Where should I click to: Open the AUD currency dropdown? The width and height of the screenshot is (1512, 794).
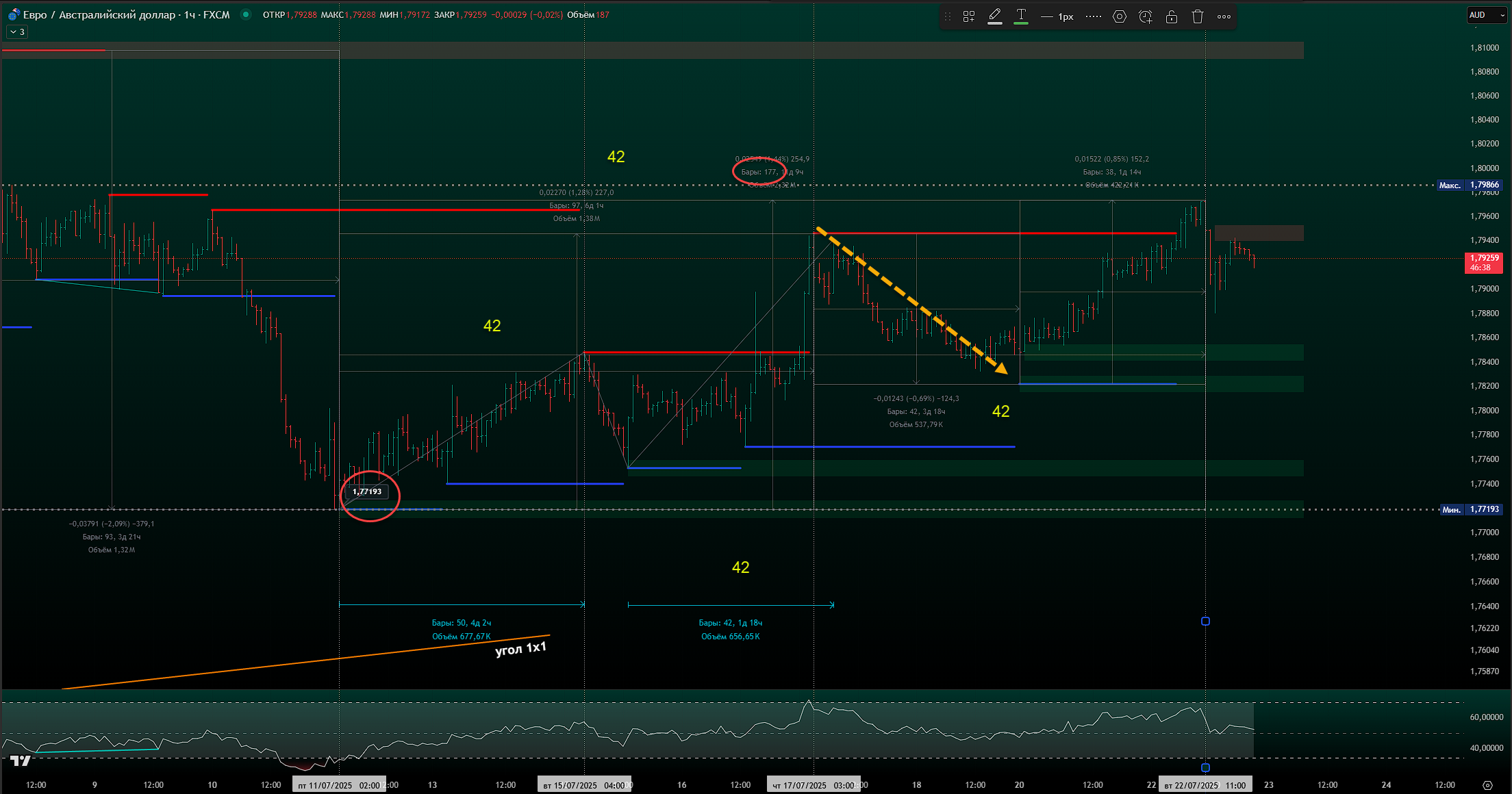pyautogui.click(x=1487, y=15)
